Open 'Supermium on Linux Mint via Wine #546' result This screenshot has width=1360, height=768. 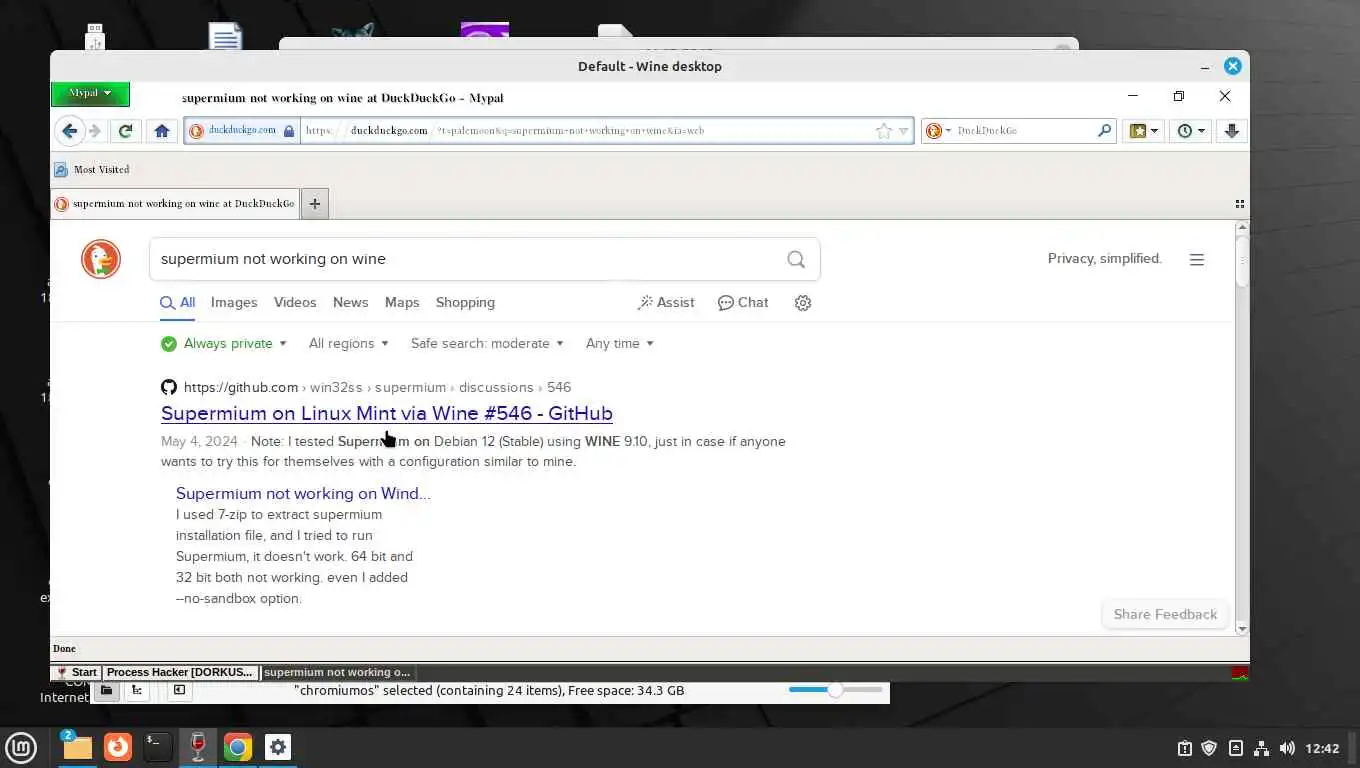pyautogui.click(x=387, y=413)
